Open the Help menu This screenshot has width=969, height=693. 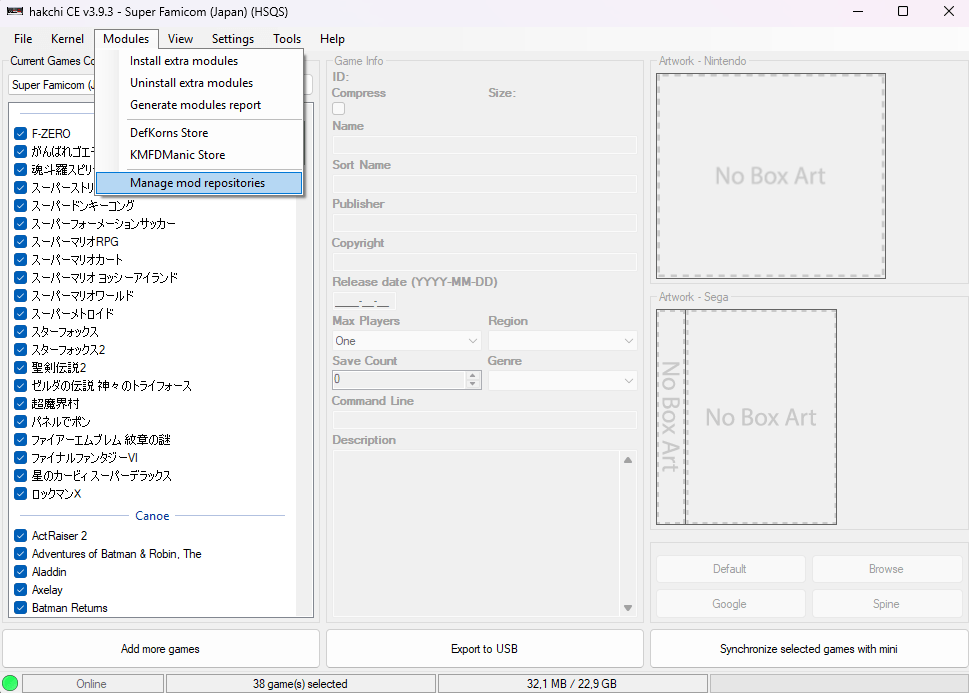[332, 38]
